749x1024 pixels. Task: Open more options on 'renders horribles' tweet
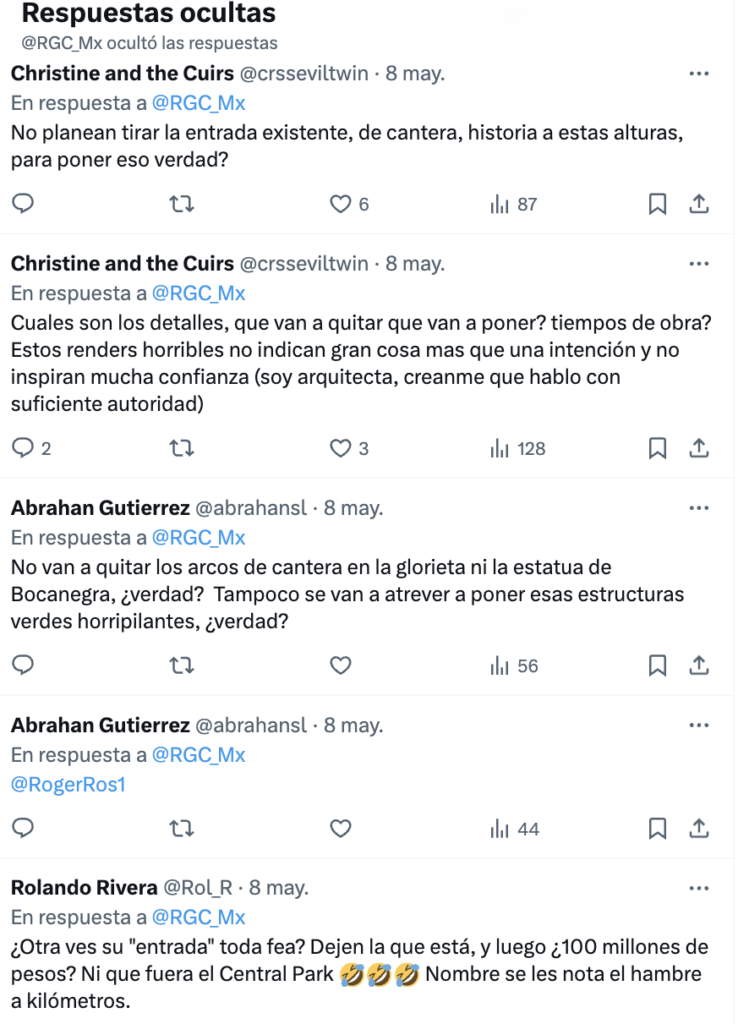[x=699, y=264]
